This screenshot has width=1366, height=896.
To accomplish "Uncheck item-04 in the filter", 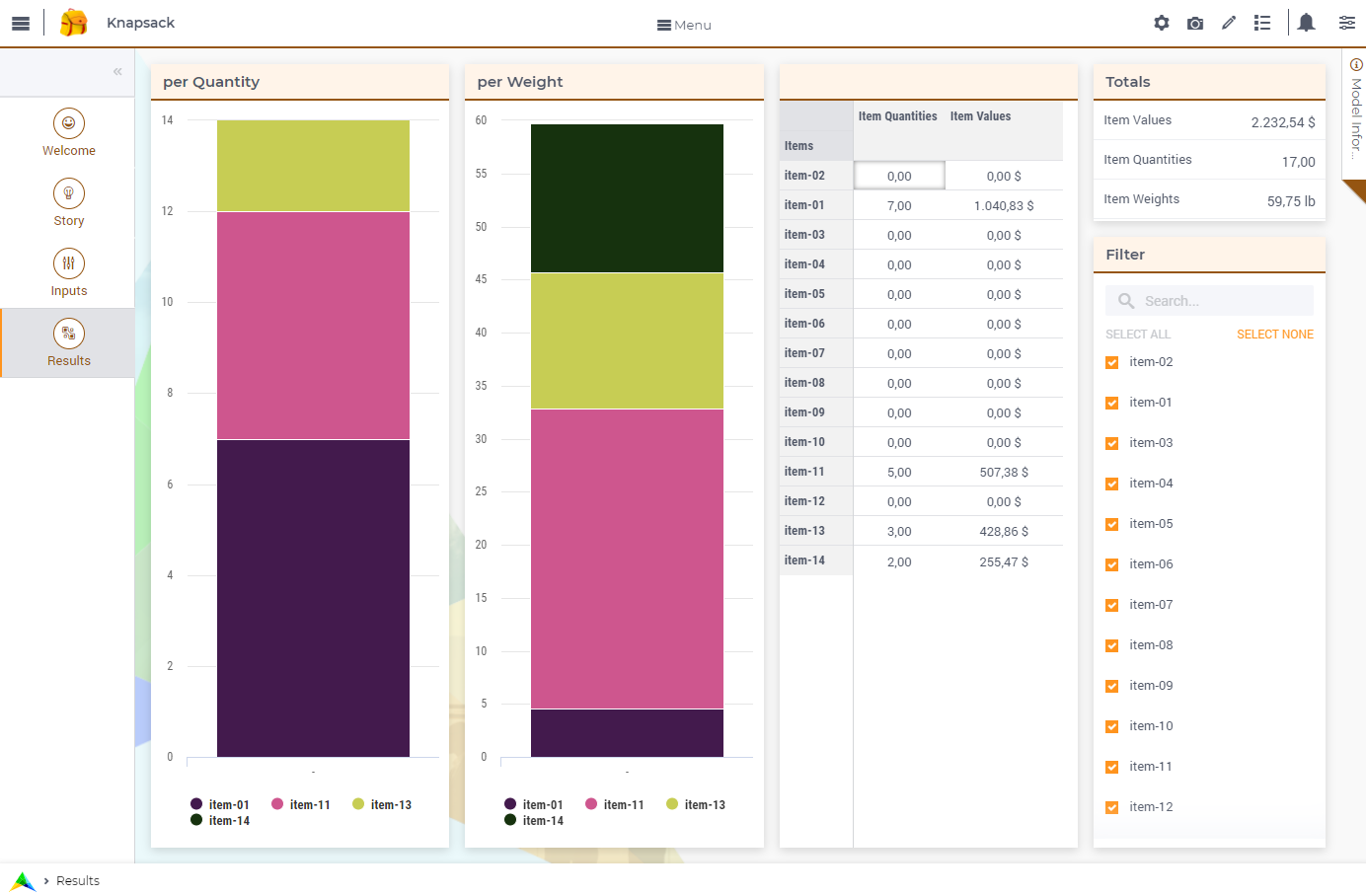I will pyautogui.click(x=1112, y=484).
